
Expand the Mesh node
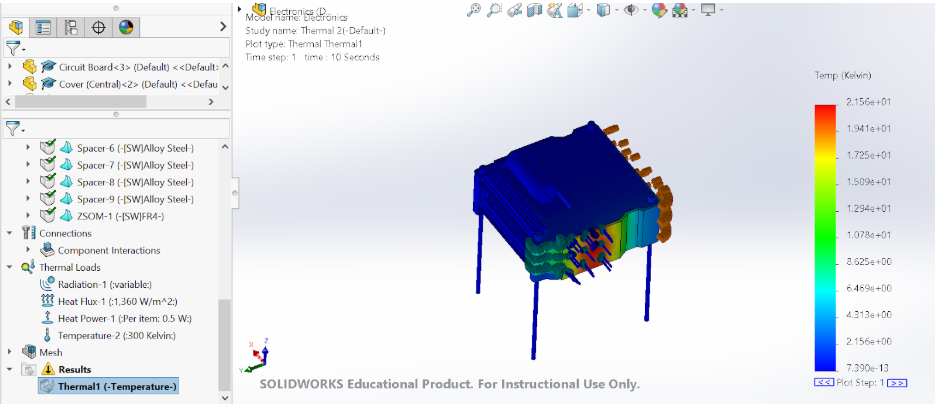tap(10, 353)
